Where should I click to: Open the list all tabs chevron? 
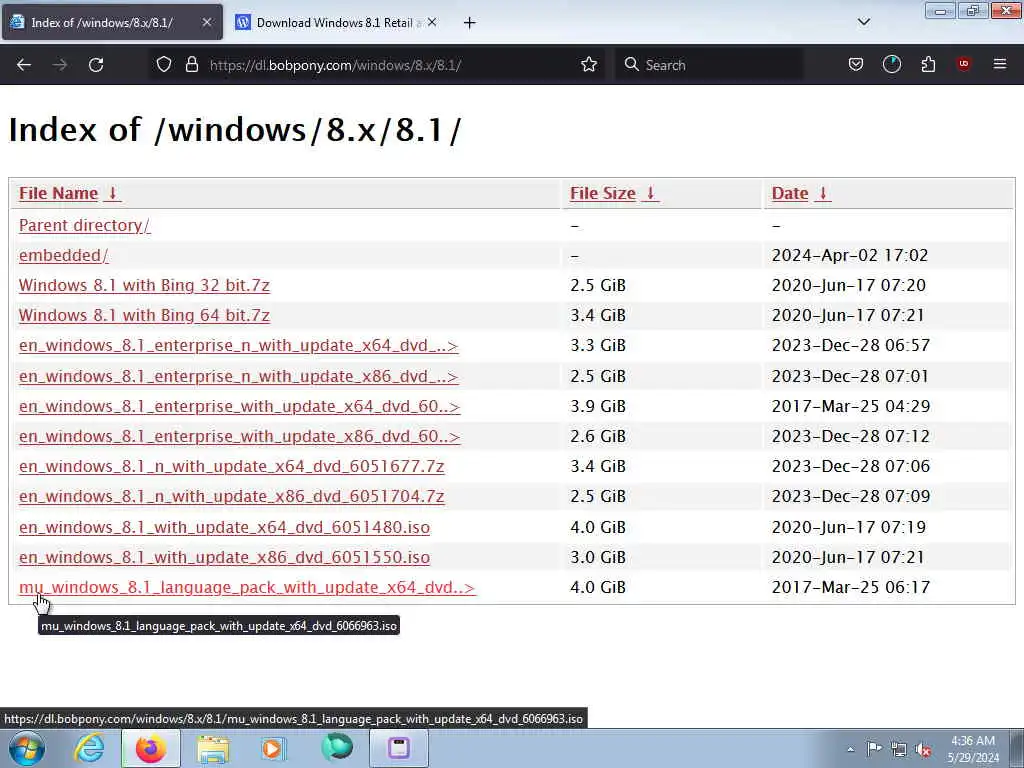click(x=863, y=22)
